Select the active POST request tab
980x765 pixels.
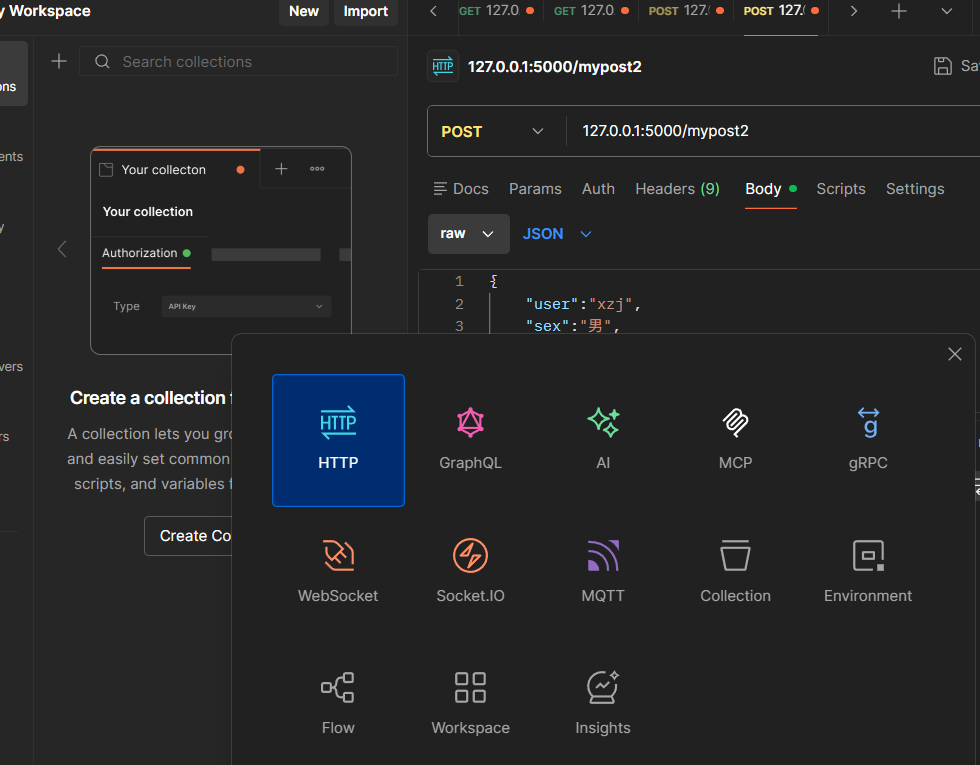pos(781,11)
